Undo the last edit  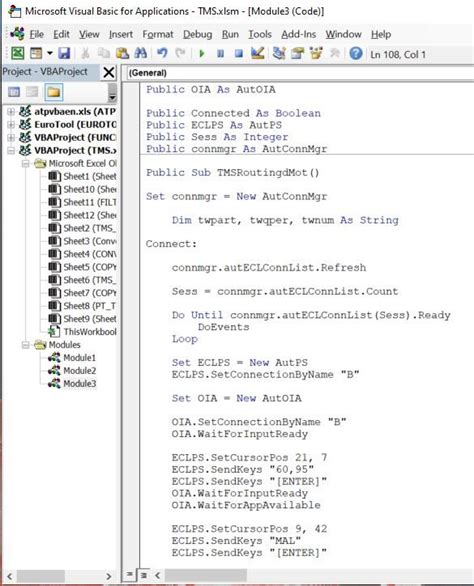(x=162, y=53)
